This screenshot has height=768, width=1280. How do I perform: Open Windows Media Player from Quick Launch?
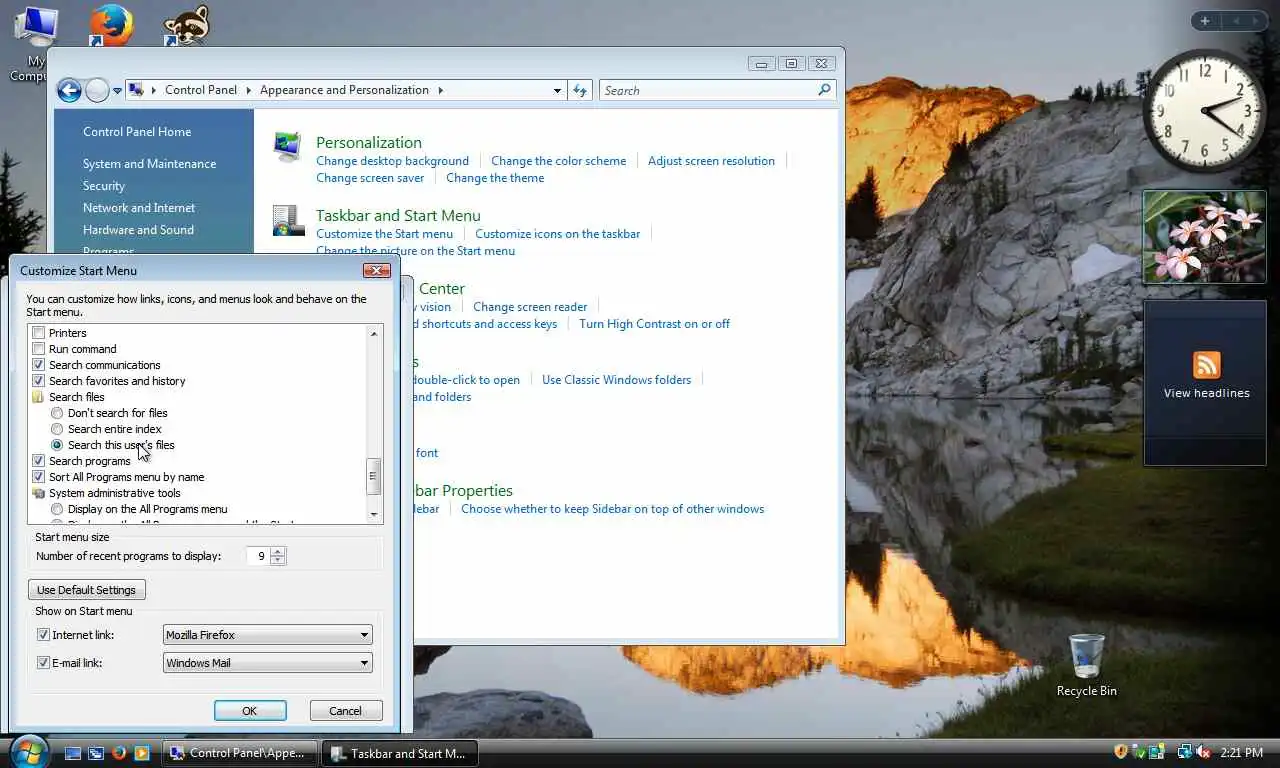(x=142, y=753)
